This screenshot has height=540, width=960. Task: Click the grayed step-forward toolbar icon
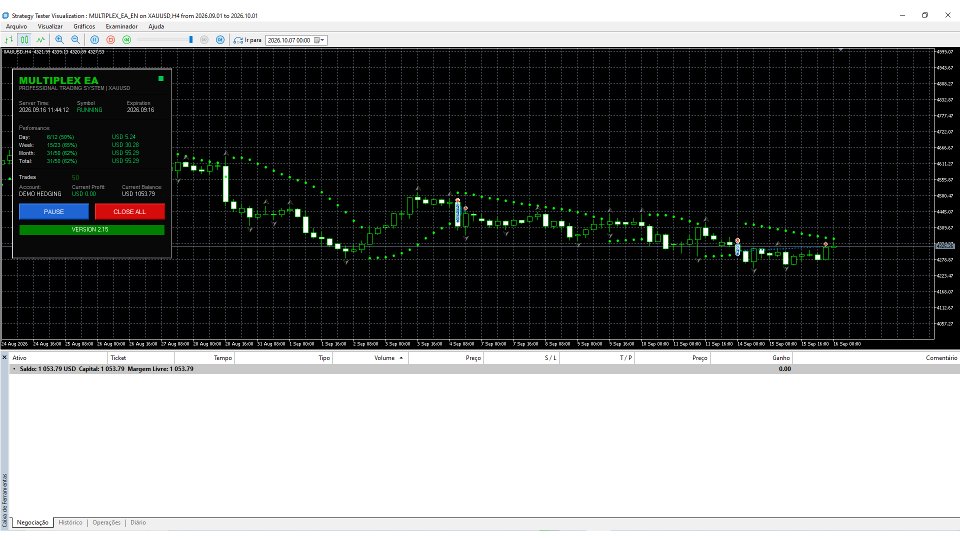204,40
